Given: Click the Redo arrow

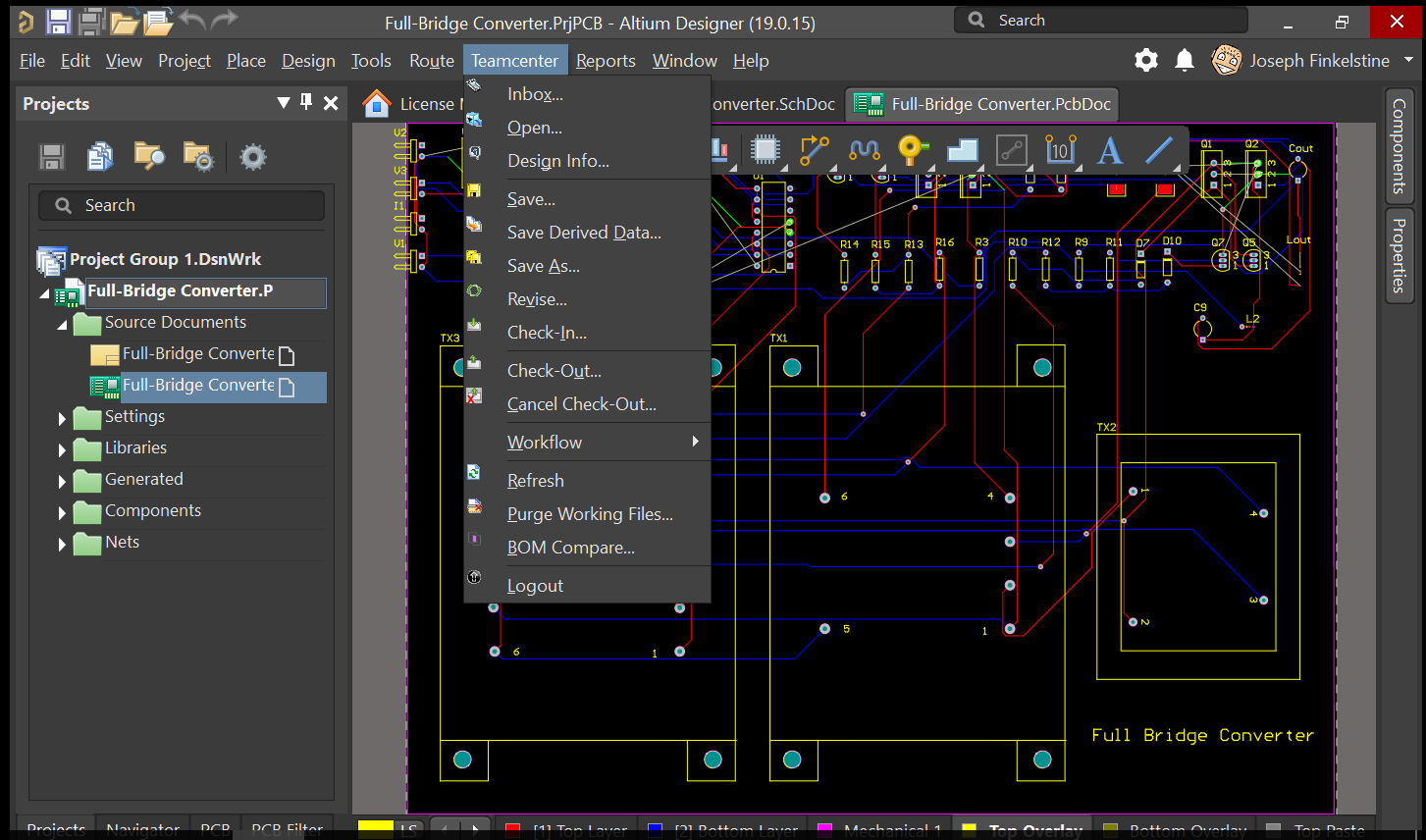Looking at the screenshot, I should [225, 20].
